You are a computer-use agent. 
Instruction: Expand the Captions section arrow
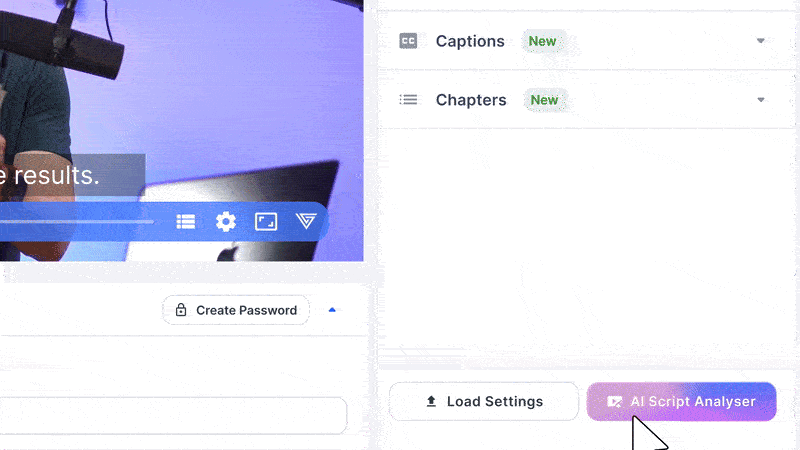(760, 41)
